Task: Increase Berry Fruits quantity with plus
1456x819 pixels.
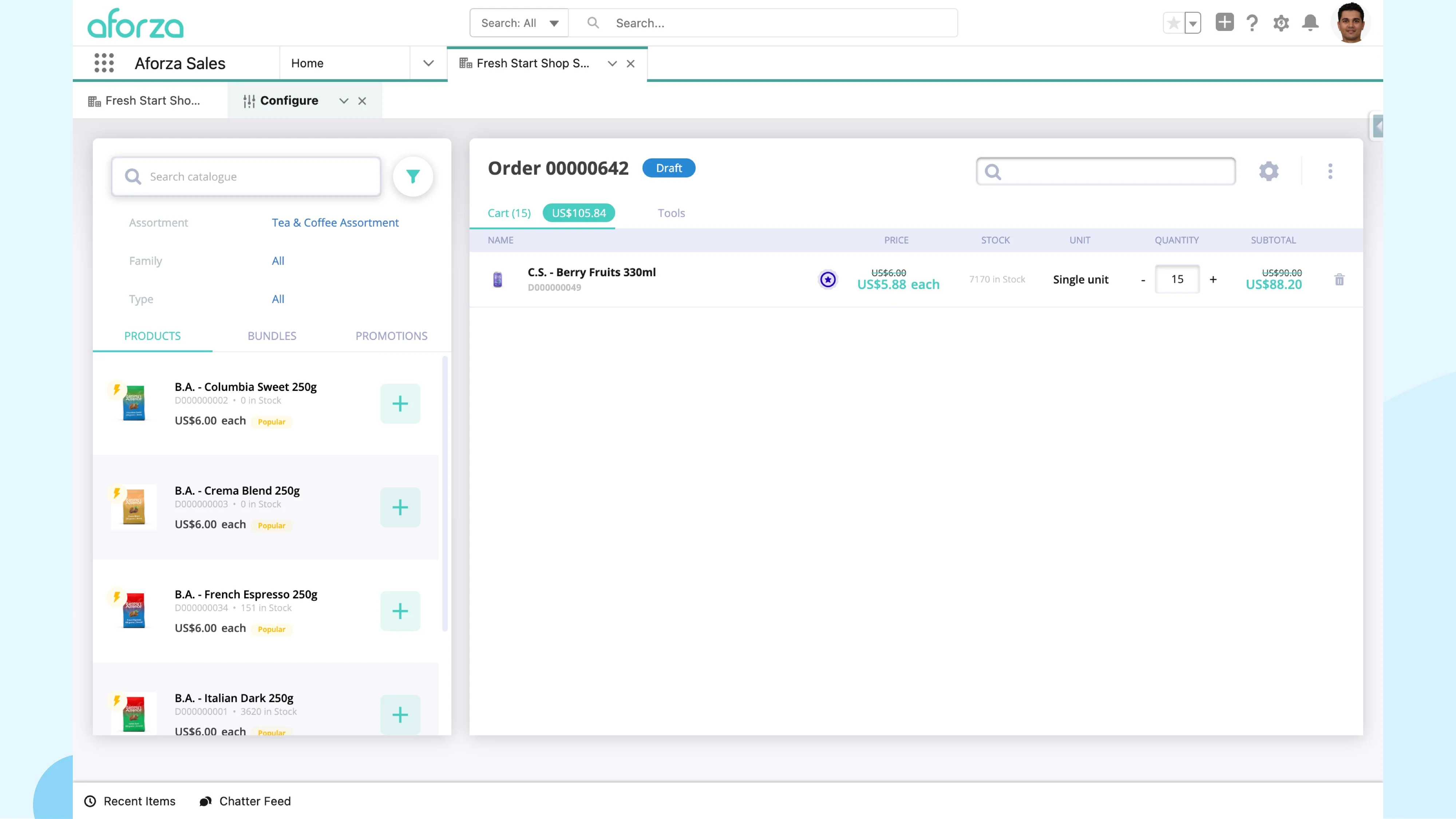Action: tap(1213, 280)
